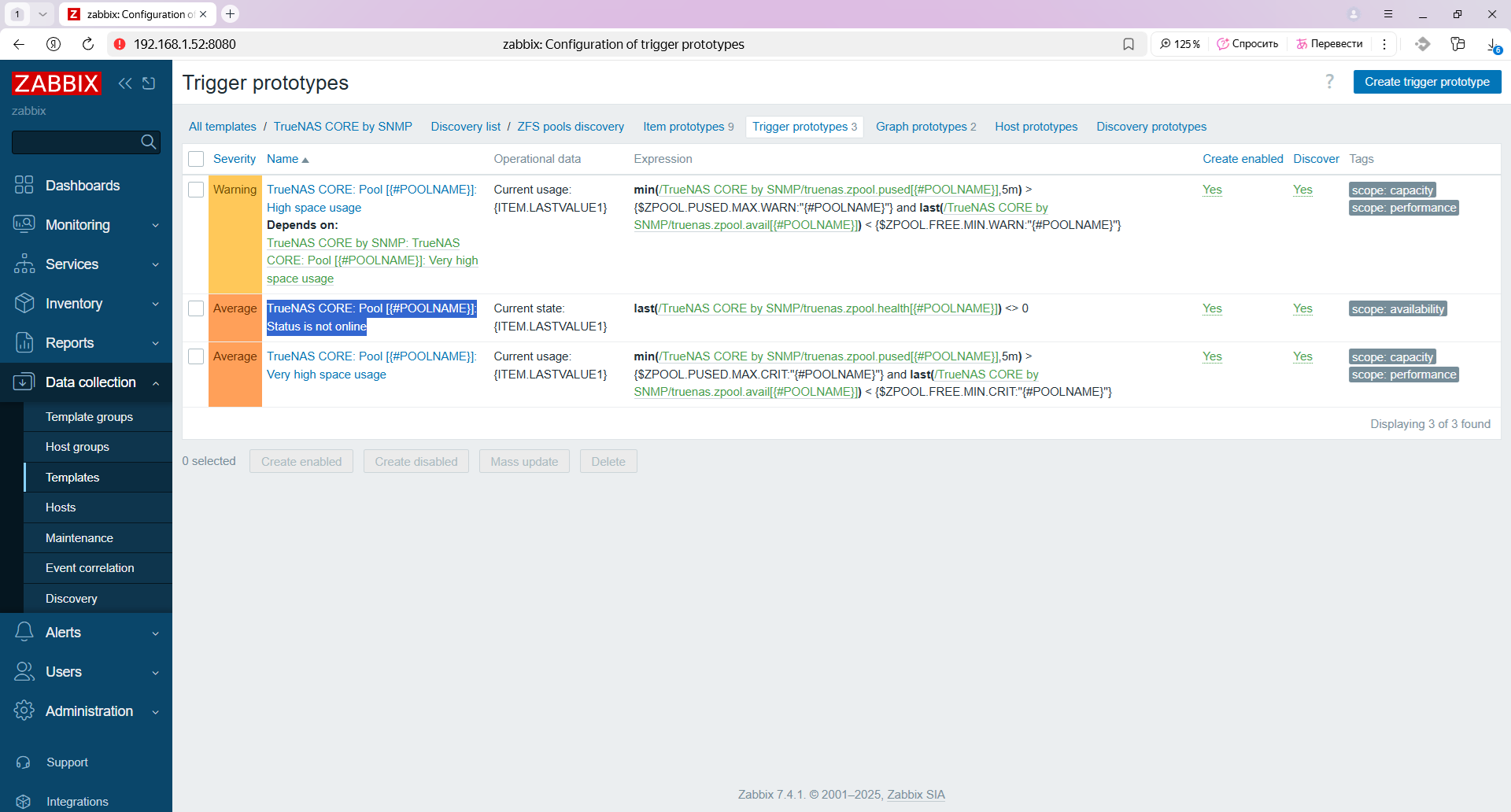
Task: Open browser downloads icon
Action: tap(1493, 45)
